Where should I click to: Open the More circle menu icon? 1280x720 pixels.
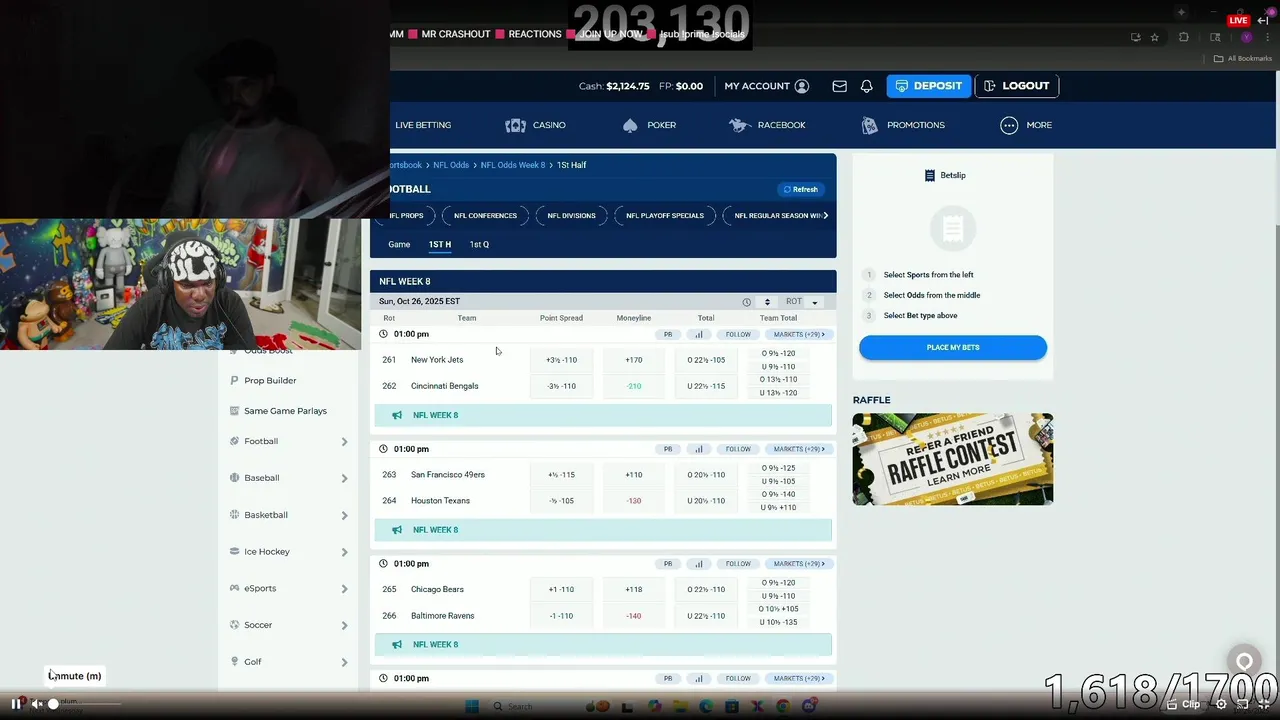[1009, 125]
